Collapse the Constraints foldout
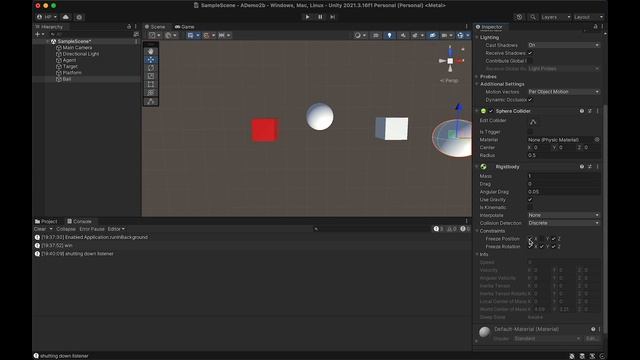The image size is (640, 360). pyautogui.click(x=477, y=231)
